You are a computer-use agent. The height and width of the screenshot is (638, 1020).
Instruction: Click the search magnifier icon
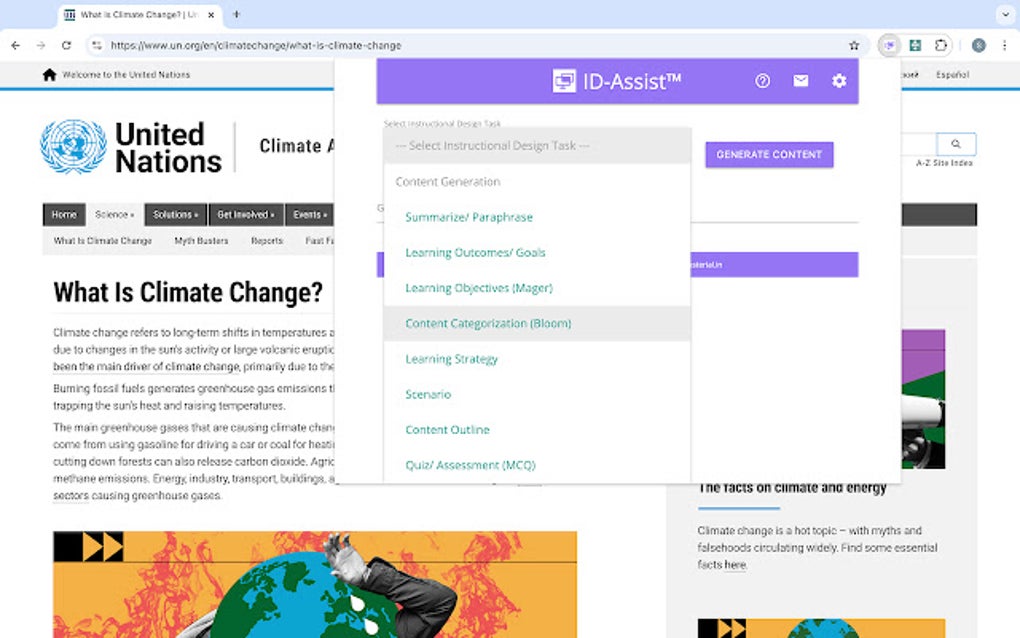pyautogui.click(x=956, y=143)
